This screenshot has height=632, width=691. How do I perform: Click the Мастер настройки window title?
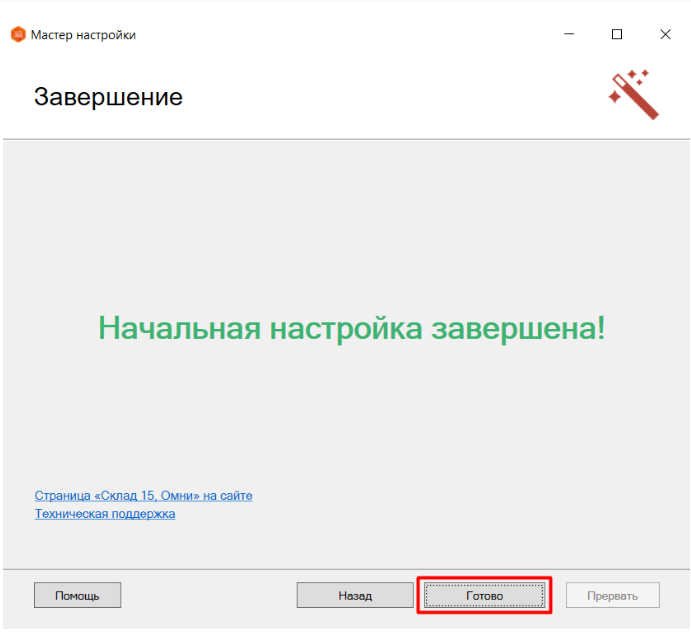point(83,35)
